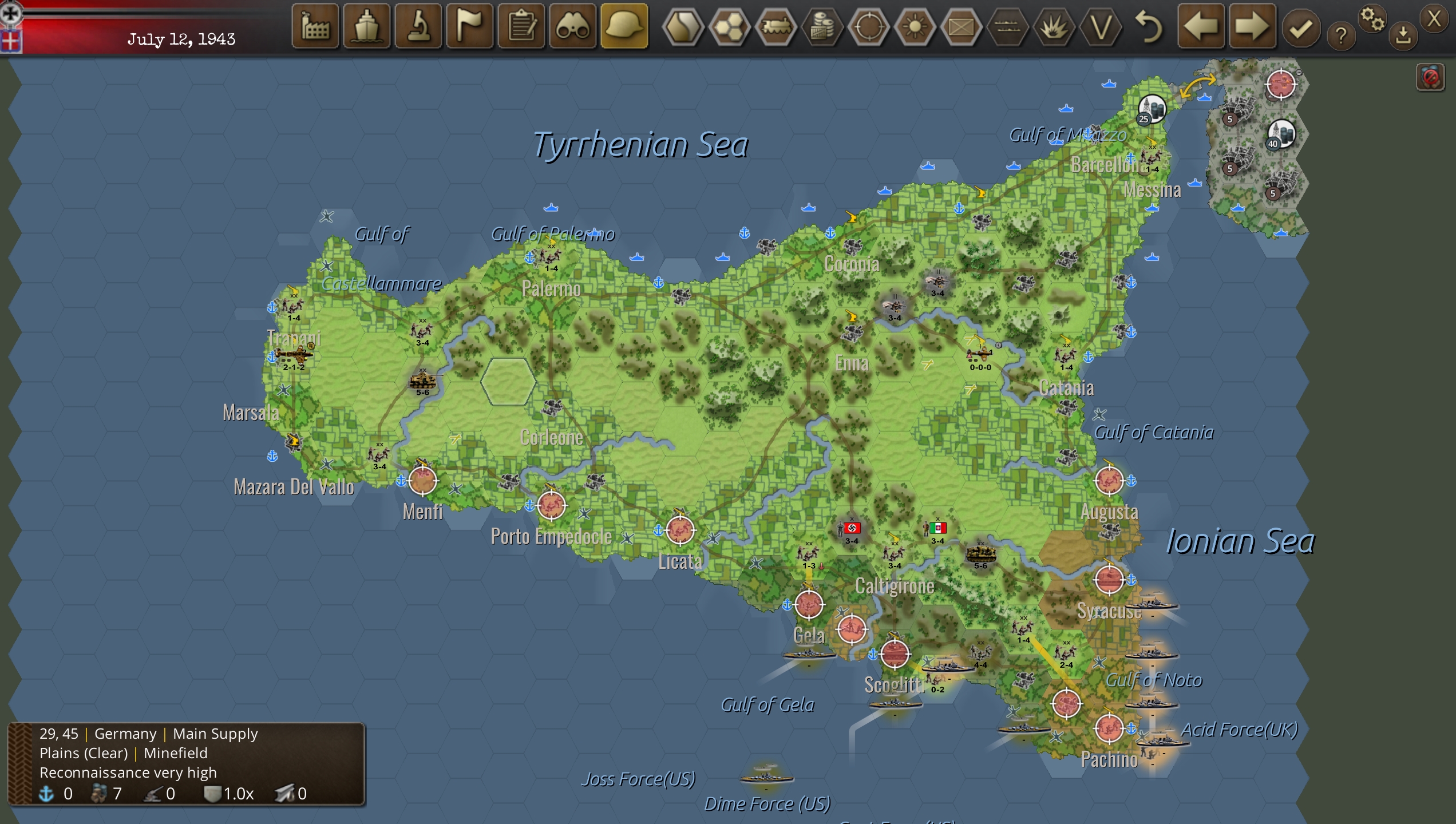Image resolution: width=1456 pixels, height=824 pixels.
Task: Open the gears settings icon
Action: (1373, 19)
